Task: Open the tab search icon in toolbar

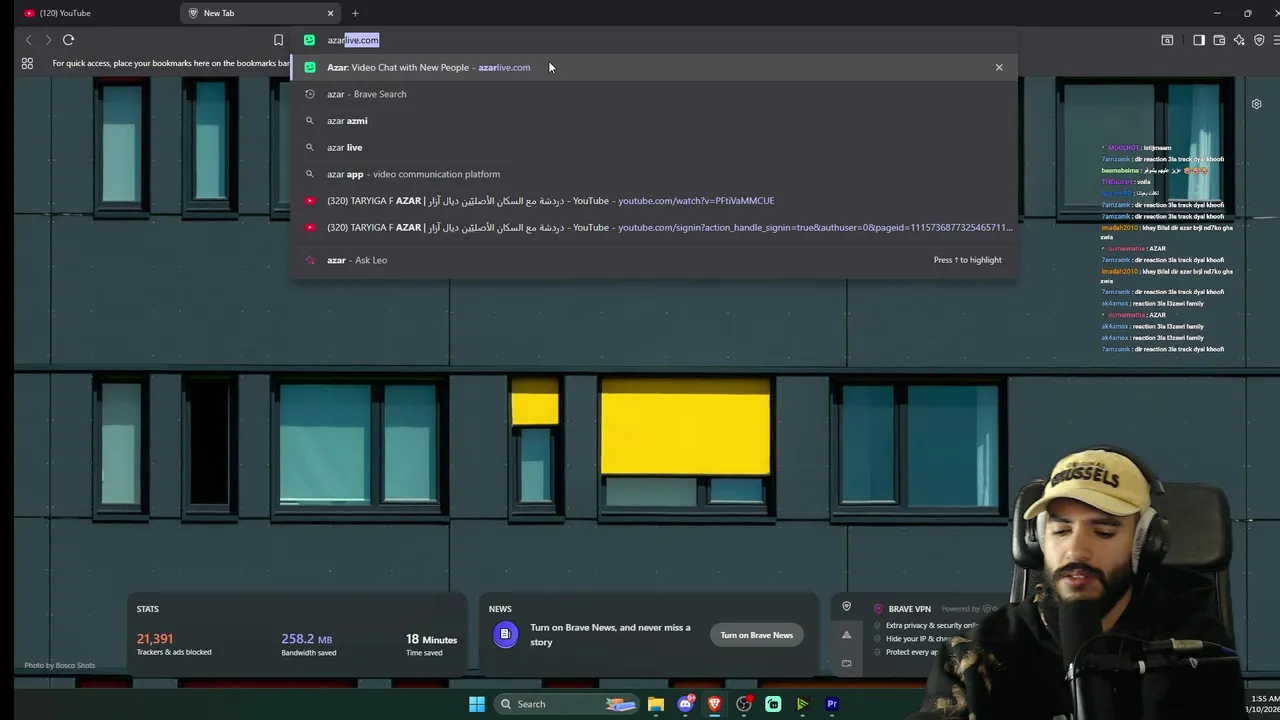Action: (1167, 40)
